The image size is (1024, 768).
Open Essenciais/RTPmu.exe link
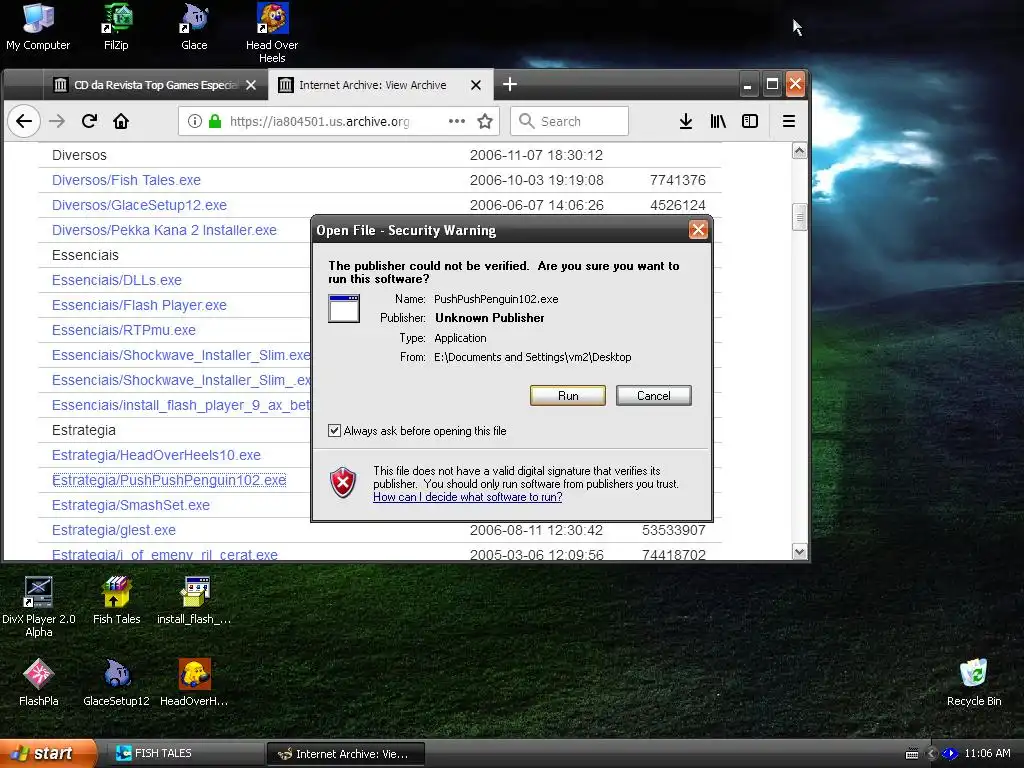coord(123,330)
